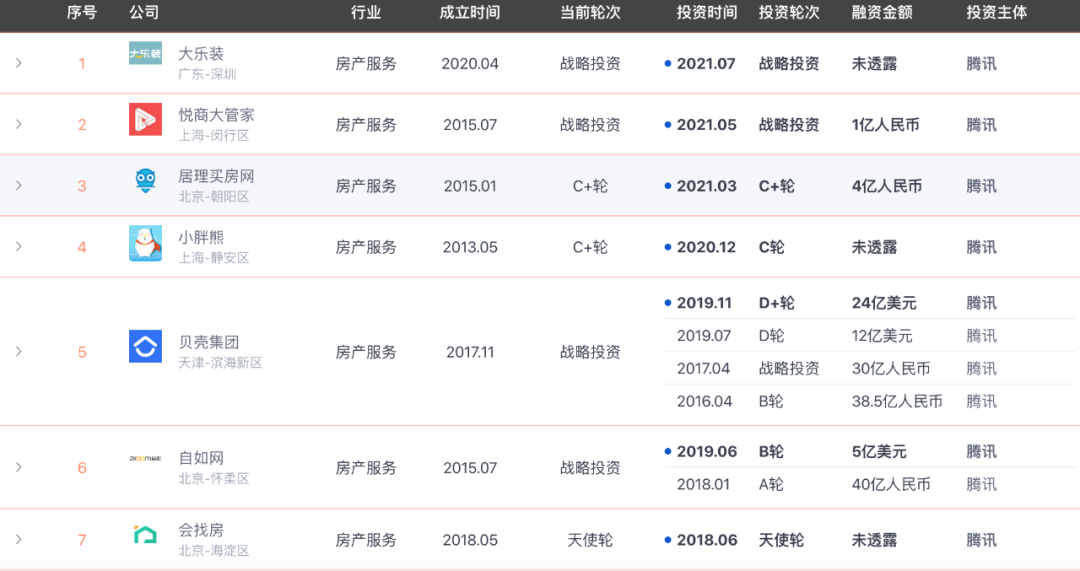
Task: Click the 上海-静安区 location text
Action: point(214,258)
